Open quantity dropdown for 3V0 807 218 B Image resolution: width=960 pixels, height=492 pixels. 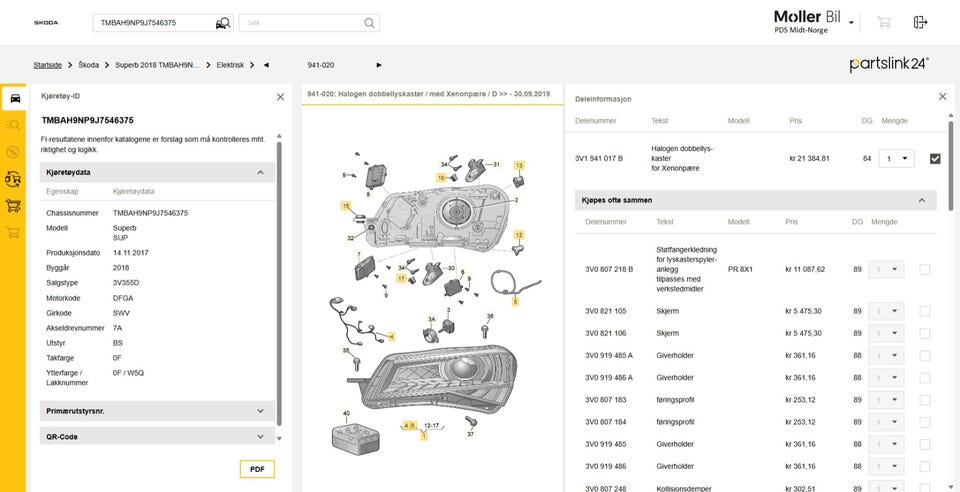(886, 269)
